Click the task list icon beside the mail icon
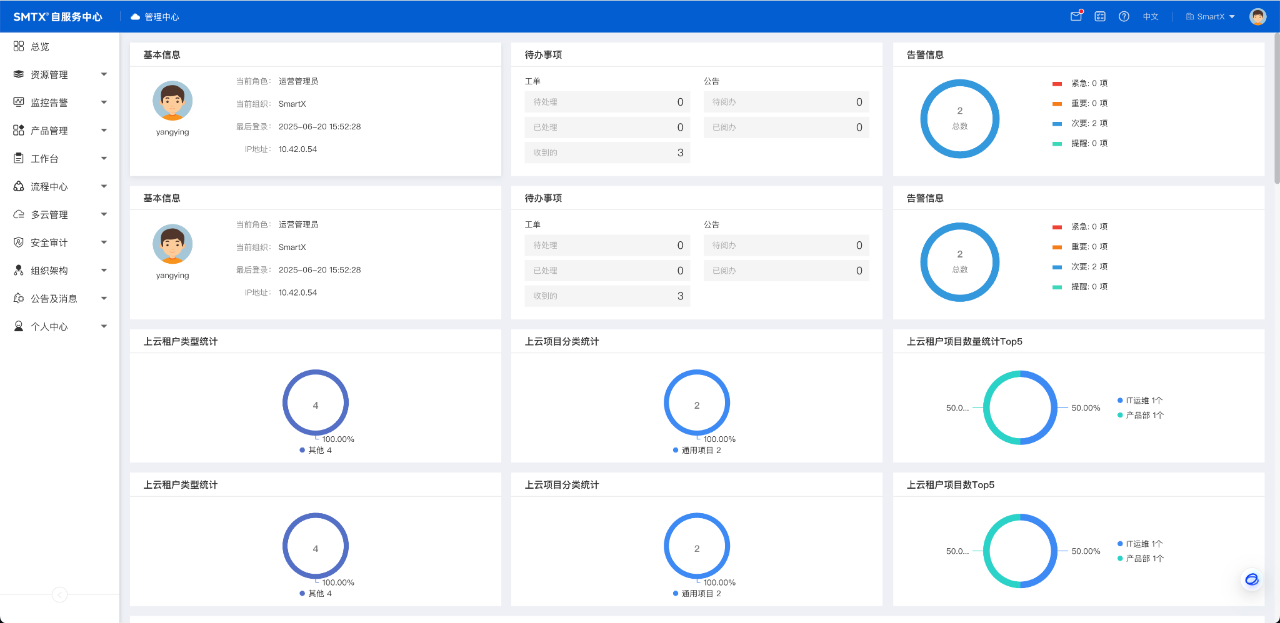 click(x=1100, y=16)
